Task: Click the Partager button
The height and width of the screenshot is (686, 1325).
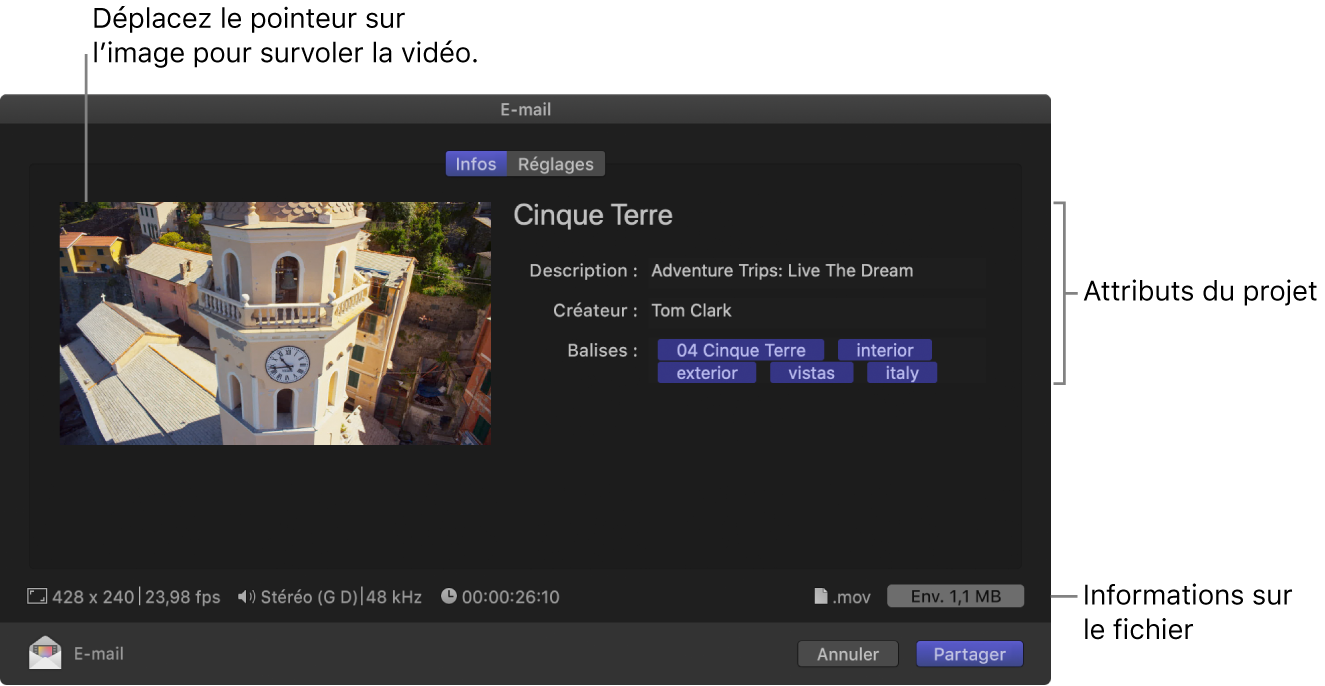Action: [x=969, y=653]
